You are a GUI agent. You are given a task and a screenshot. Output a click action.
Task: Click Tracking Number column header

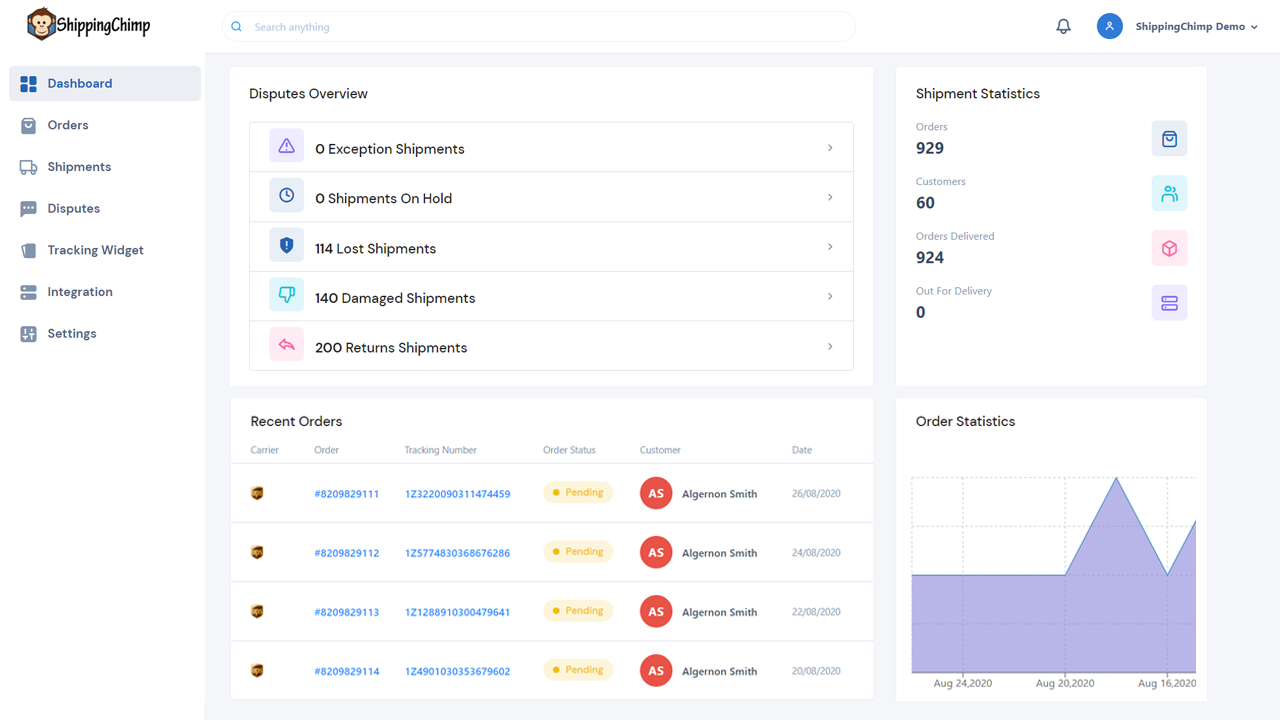click(441, 450)
